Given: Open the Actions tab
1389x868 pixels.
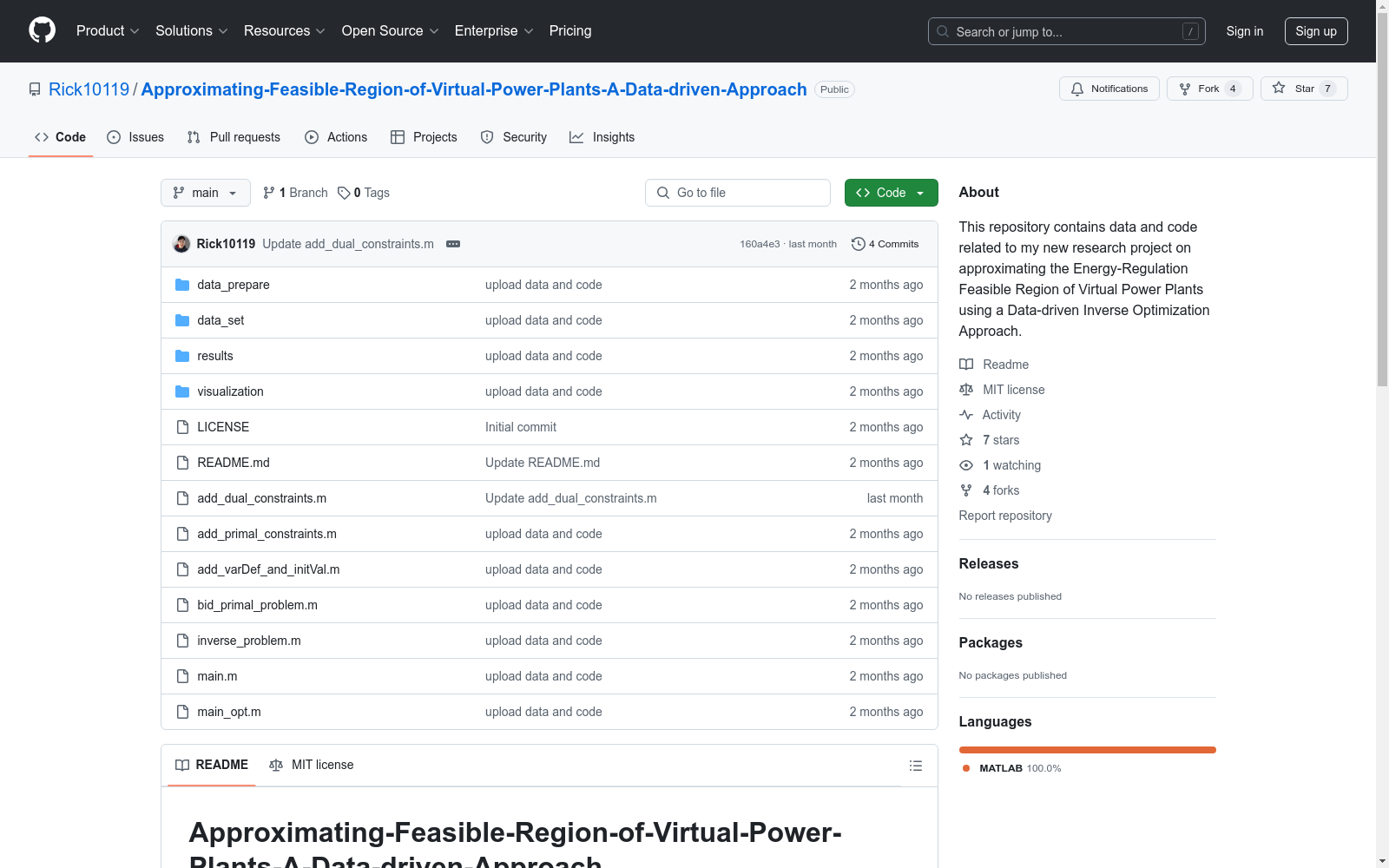Looking at the screenshot, I should [x=336, y=137].
